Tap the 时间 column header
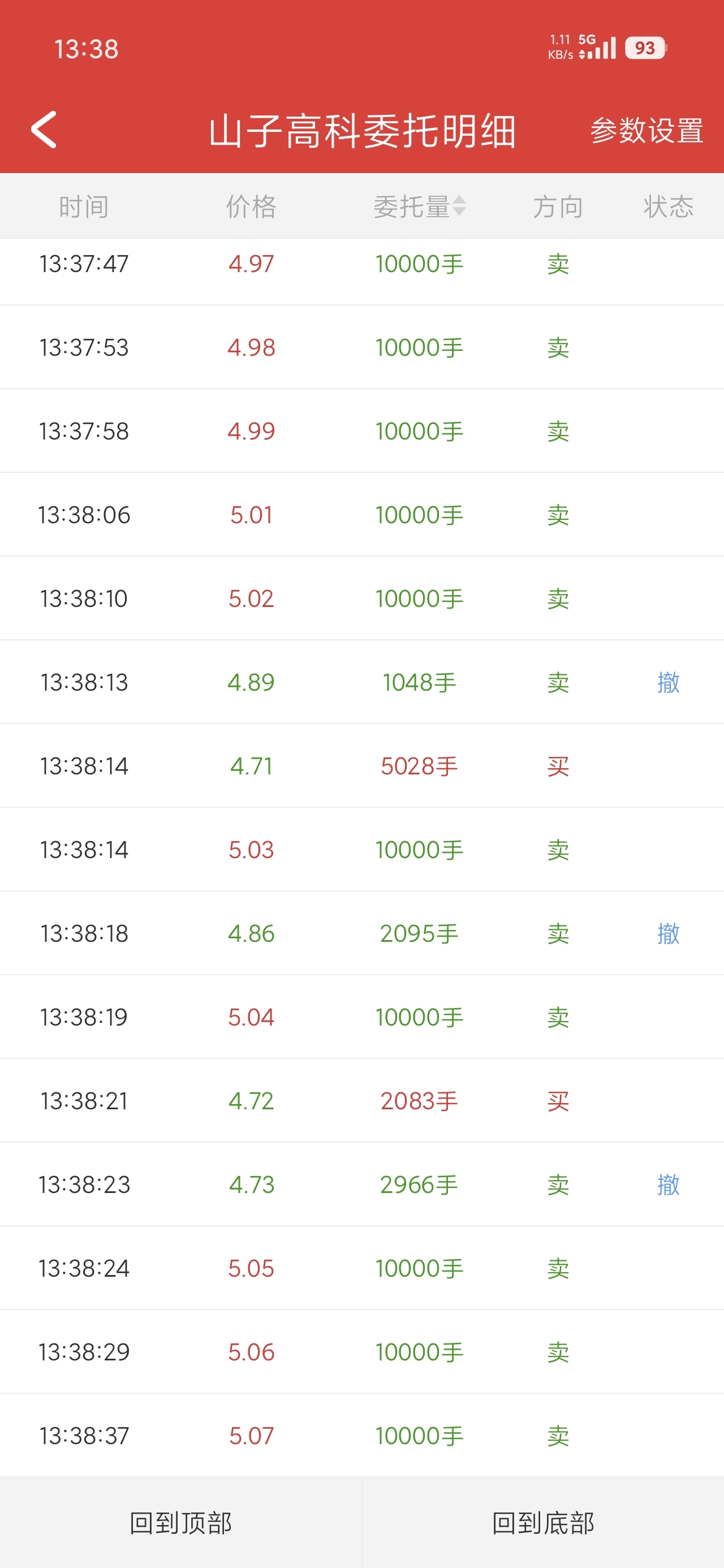Viewport: 724px width, 1568px height. [x=84, y=207]
